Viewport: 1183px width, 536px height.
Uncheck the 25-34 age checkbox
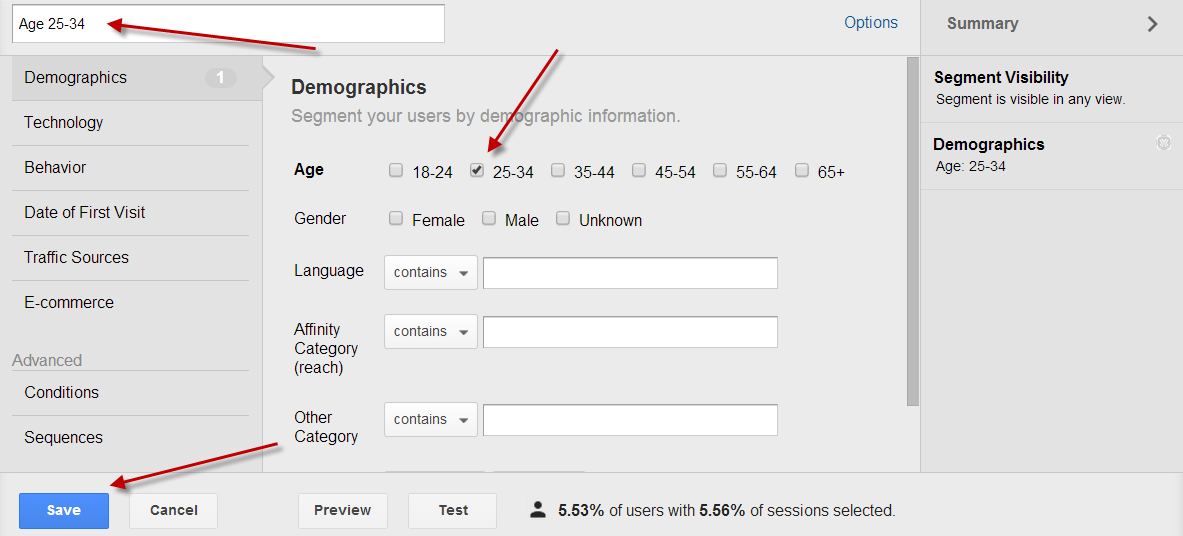[477, 171]
